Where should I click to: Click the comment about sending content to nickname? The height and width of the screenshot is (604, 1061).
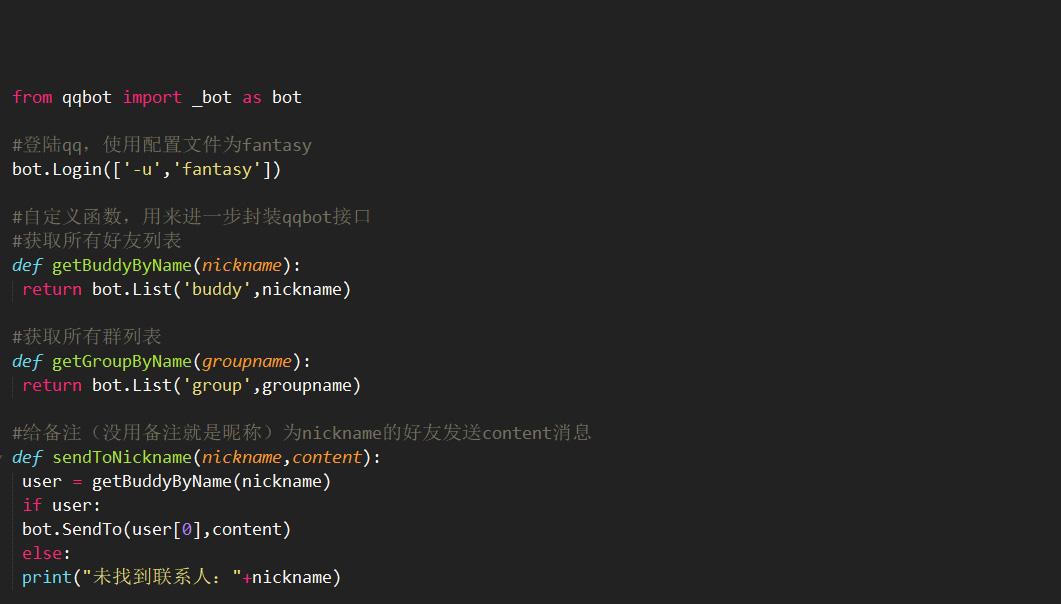coord(302,432)
